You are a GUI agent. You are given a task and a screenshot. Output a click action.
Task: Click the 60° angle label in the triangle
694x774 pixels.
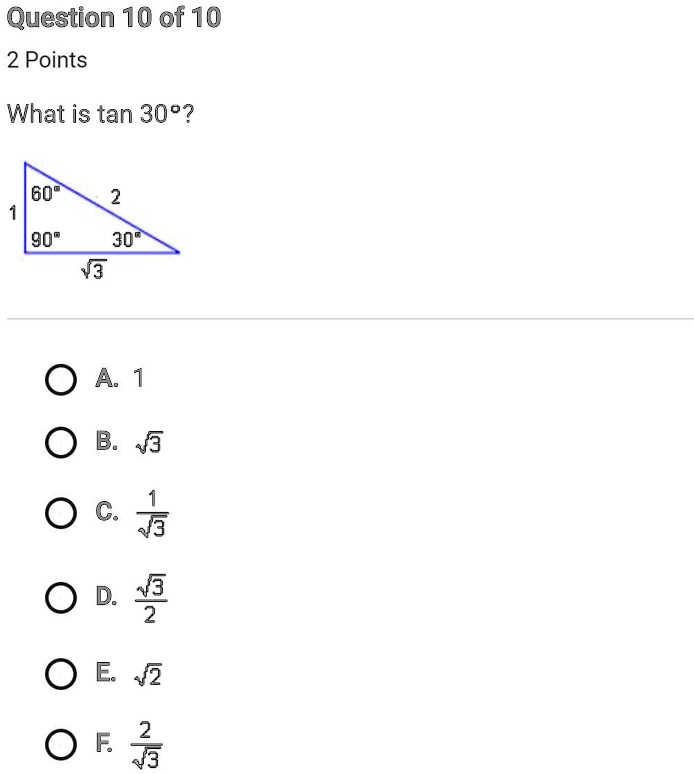[x=45, y=194]
